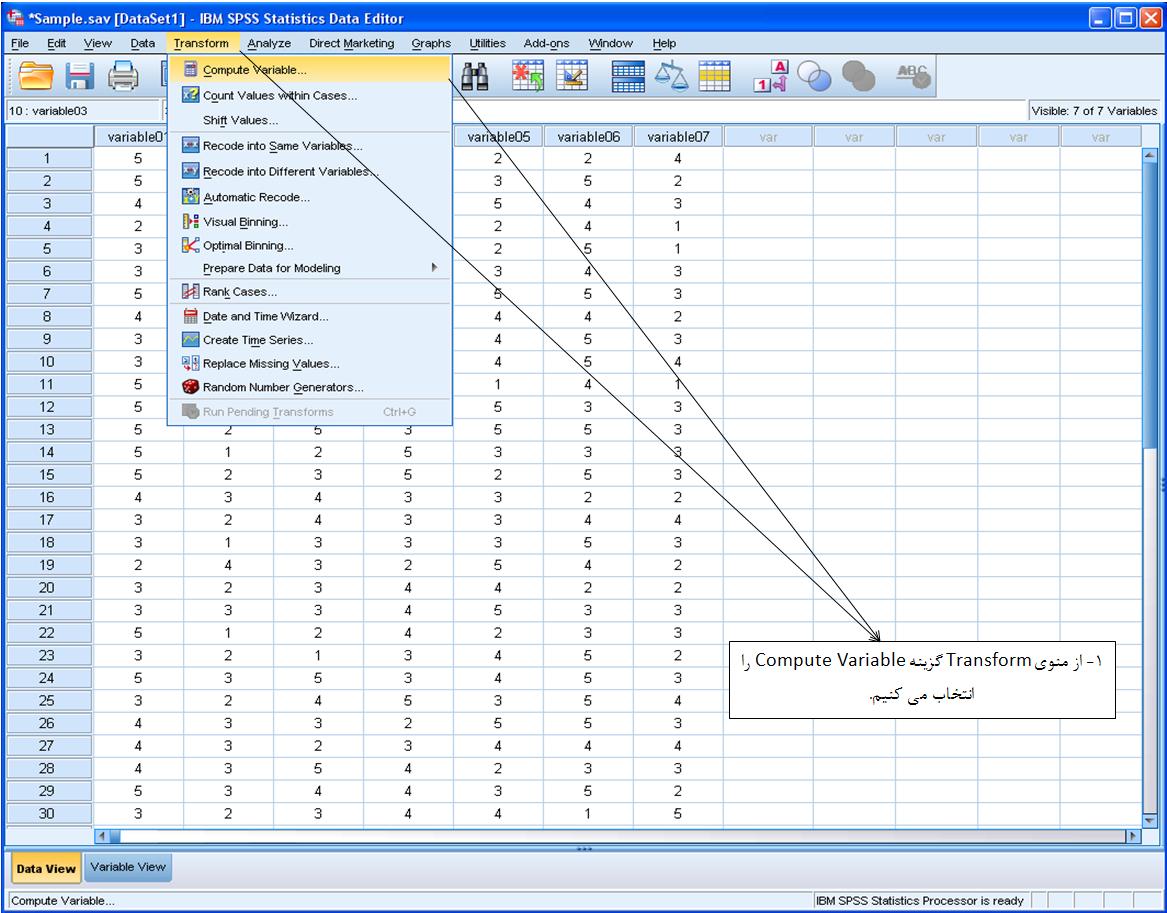Click the first empty 'var' column header
Image resolution: width=1167 pixels, height=913 pixels.
(768, 137)
